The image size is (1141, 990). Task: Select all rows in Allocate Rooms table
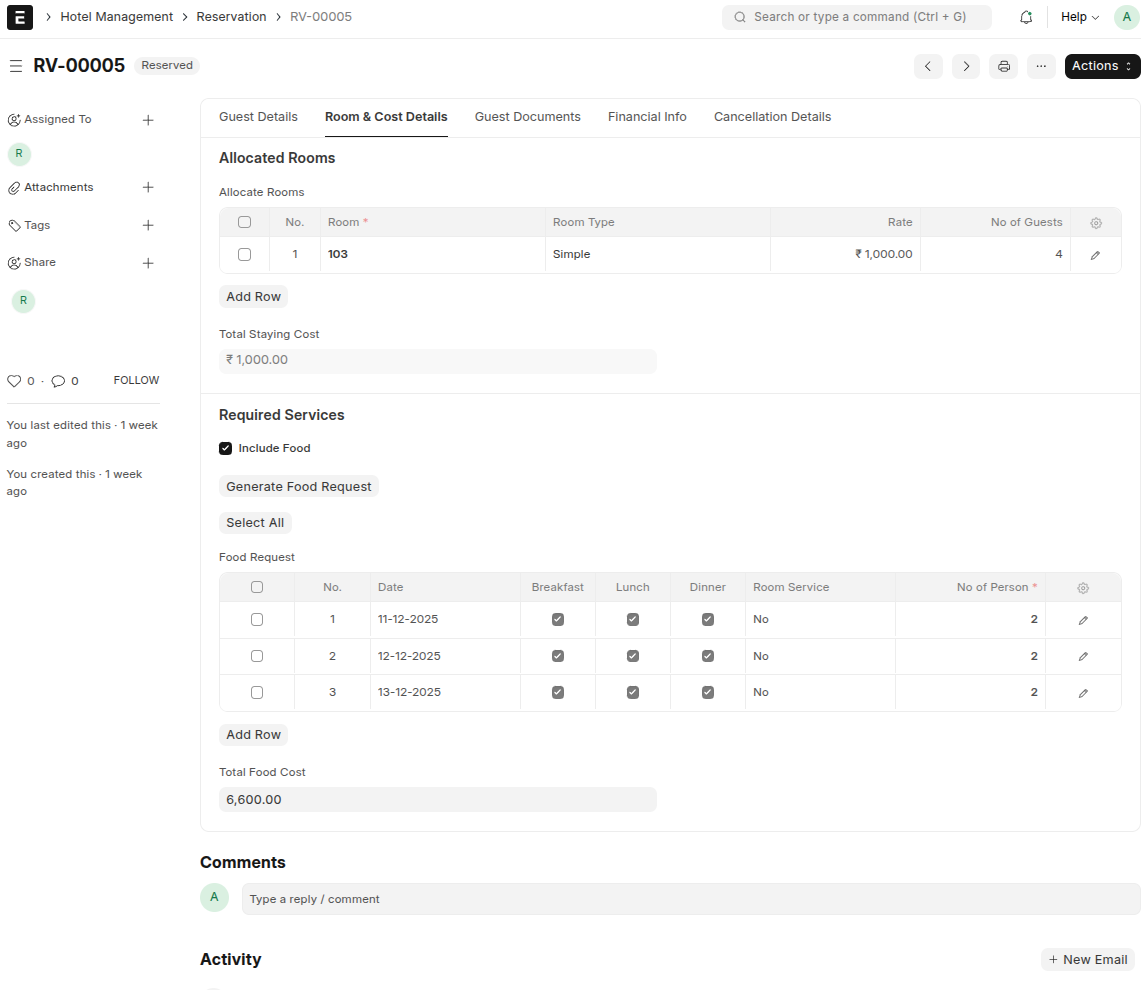244,222
